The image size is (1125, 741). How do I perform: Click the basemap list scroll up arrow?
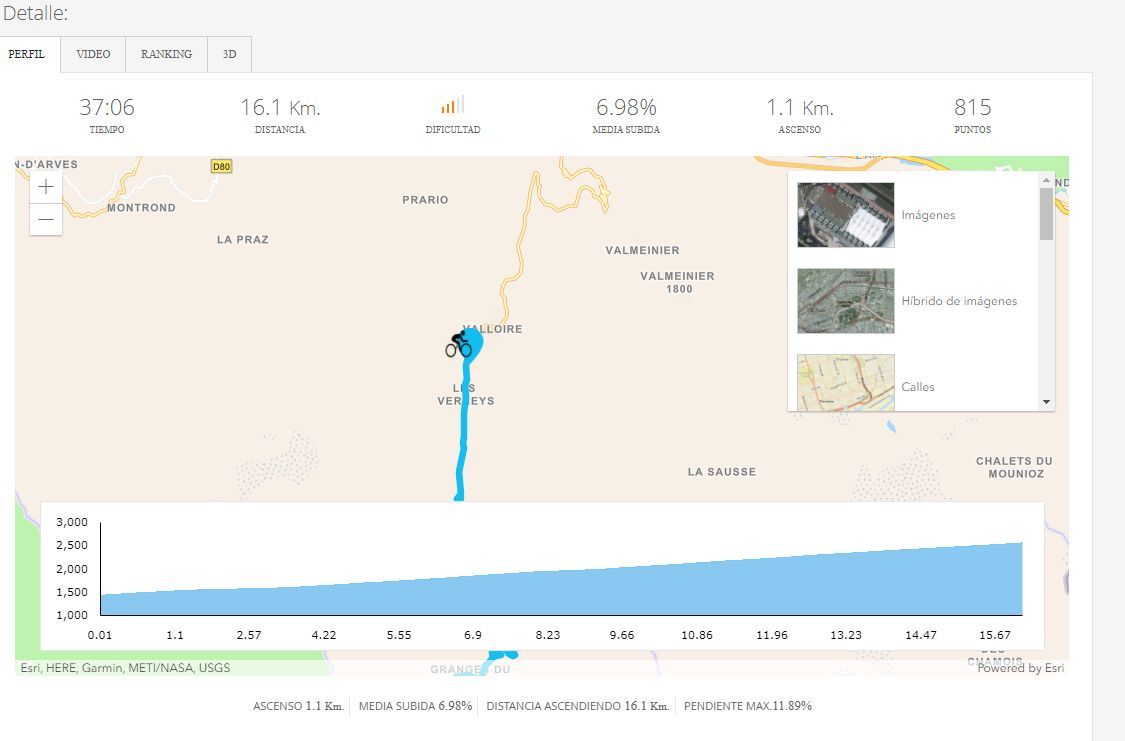[1046, 179]
